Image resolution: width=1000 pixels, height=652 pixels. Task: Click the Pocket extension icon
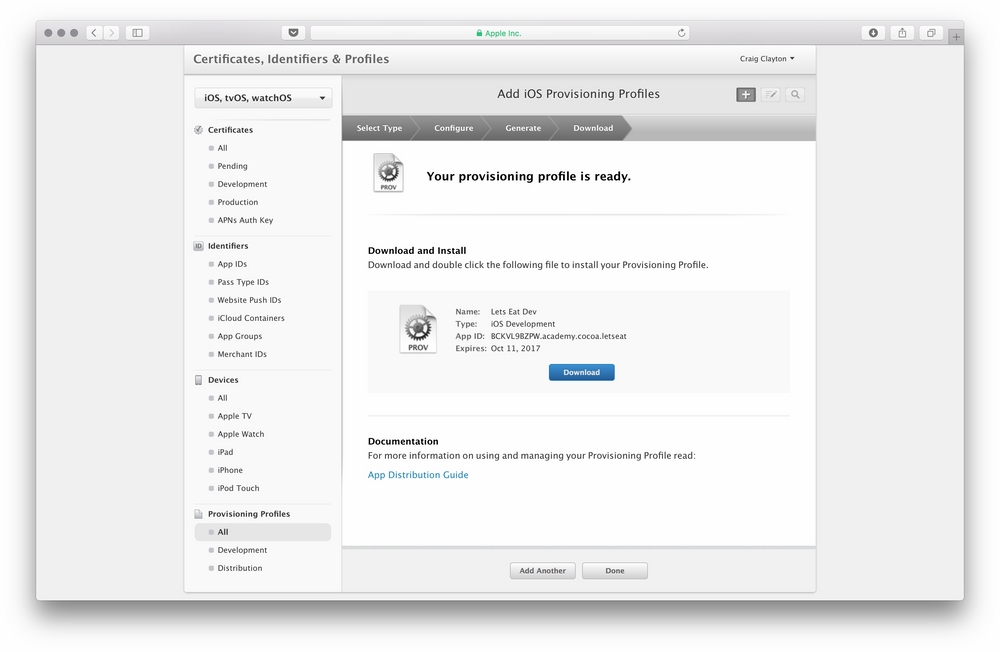(x=293, y=33)
